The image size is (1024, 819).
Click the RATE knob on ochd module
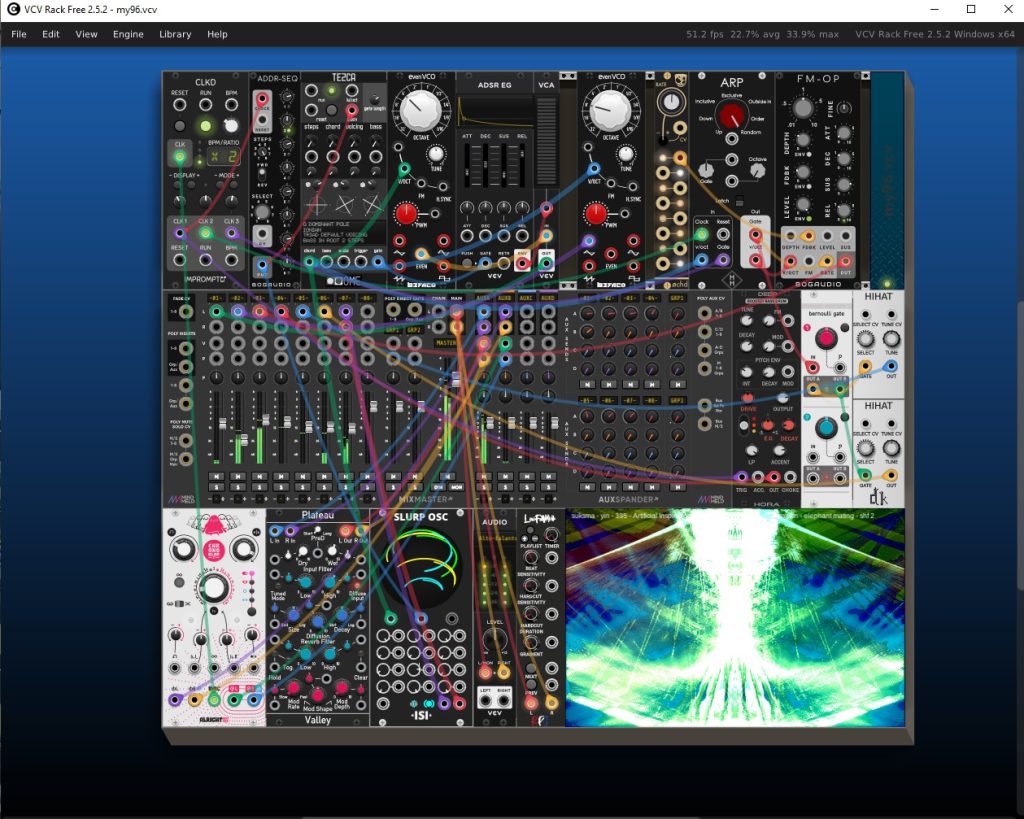click(671, 102)
